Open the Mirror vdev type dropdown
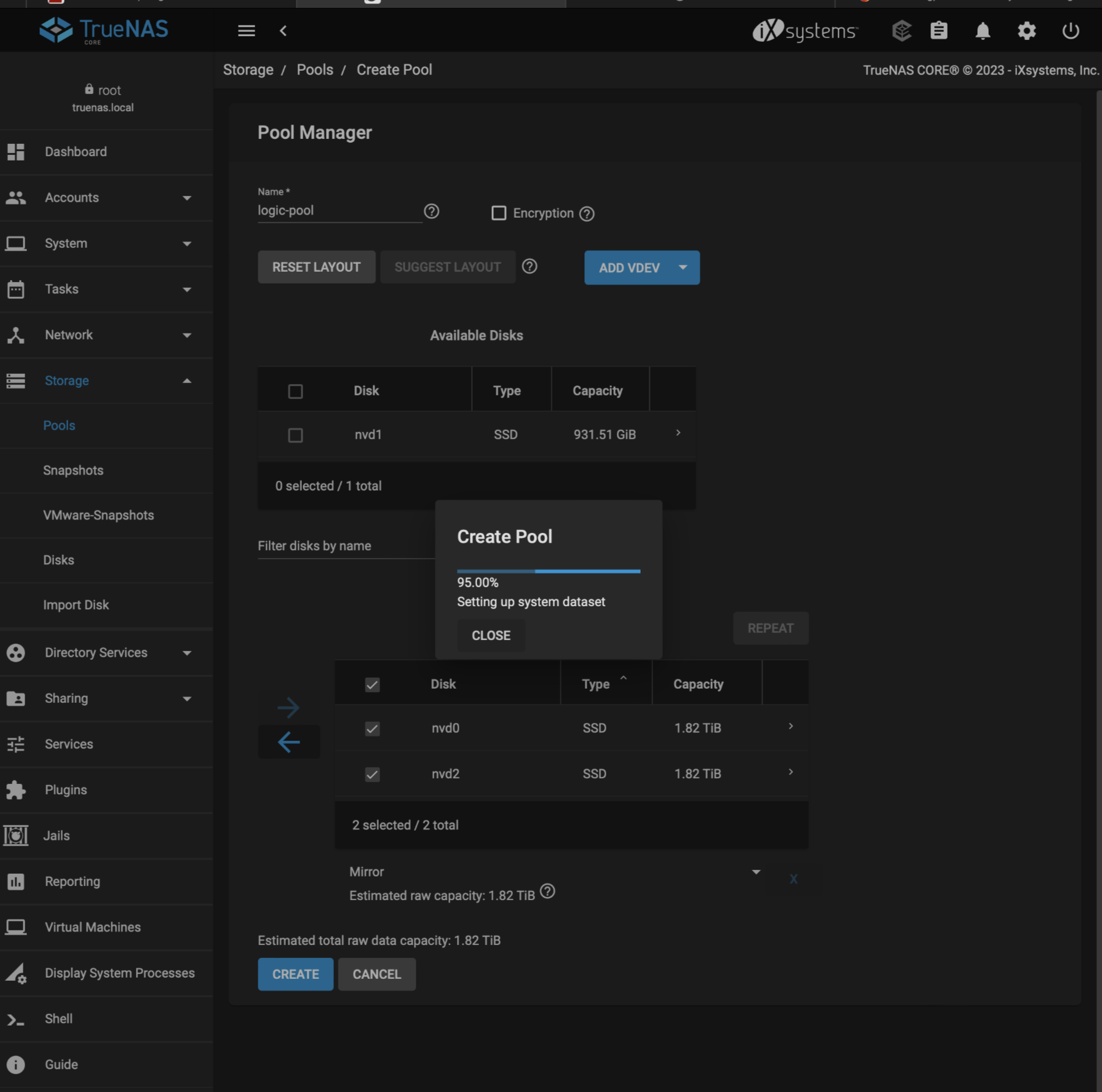 755,871
